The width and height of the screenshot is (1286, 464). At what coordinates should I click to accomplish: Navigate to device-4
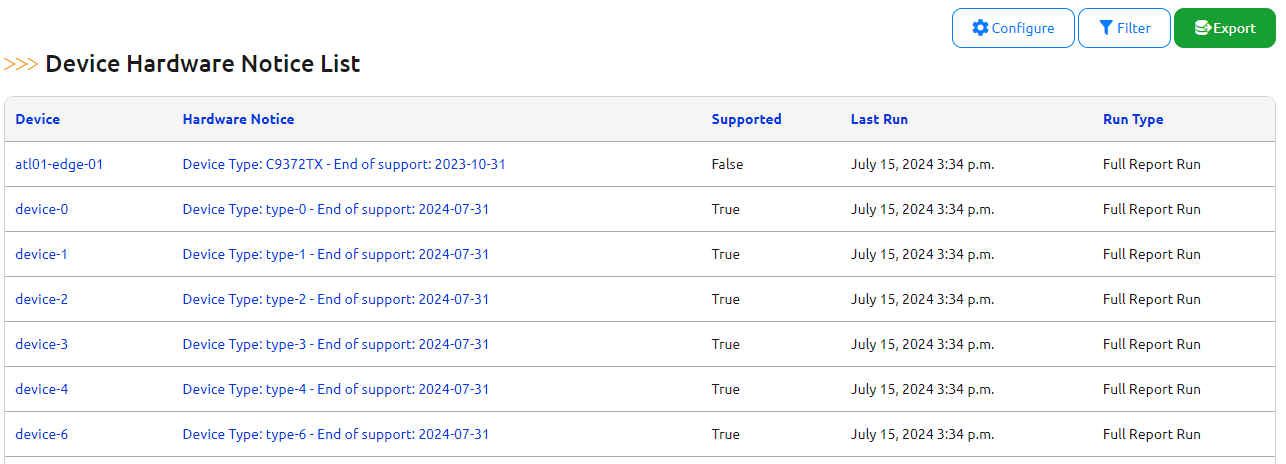[42, 389]
